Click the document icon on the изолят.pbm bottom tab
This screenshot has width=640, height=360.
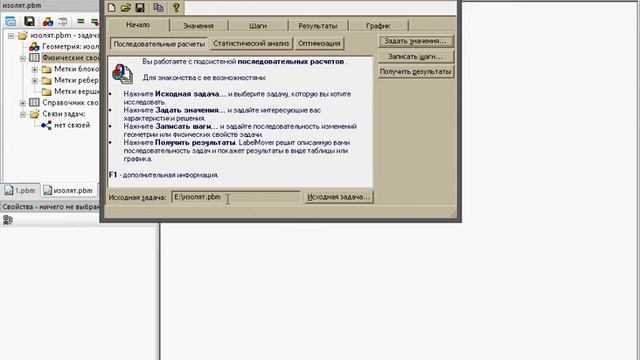tap(47, 190)
